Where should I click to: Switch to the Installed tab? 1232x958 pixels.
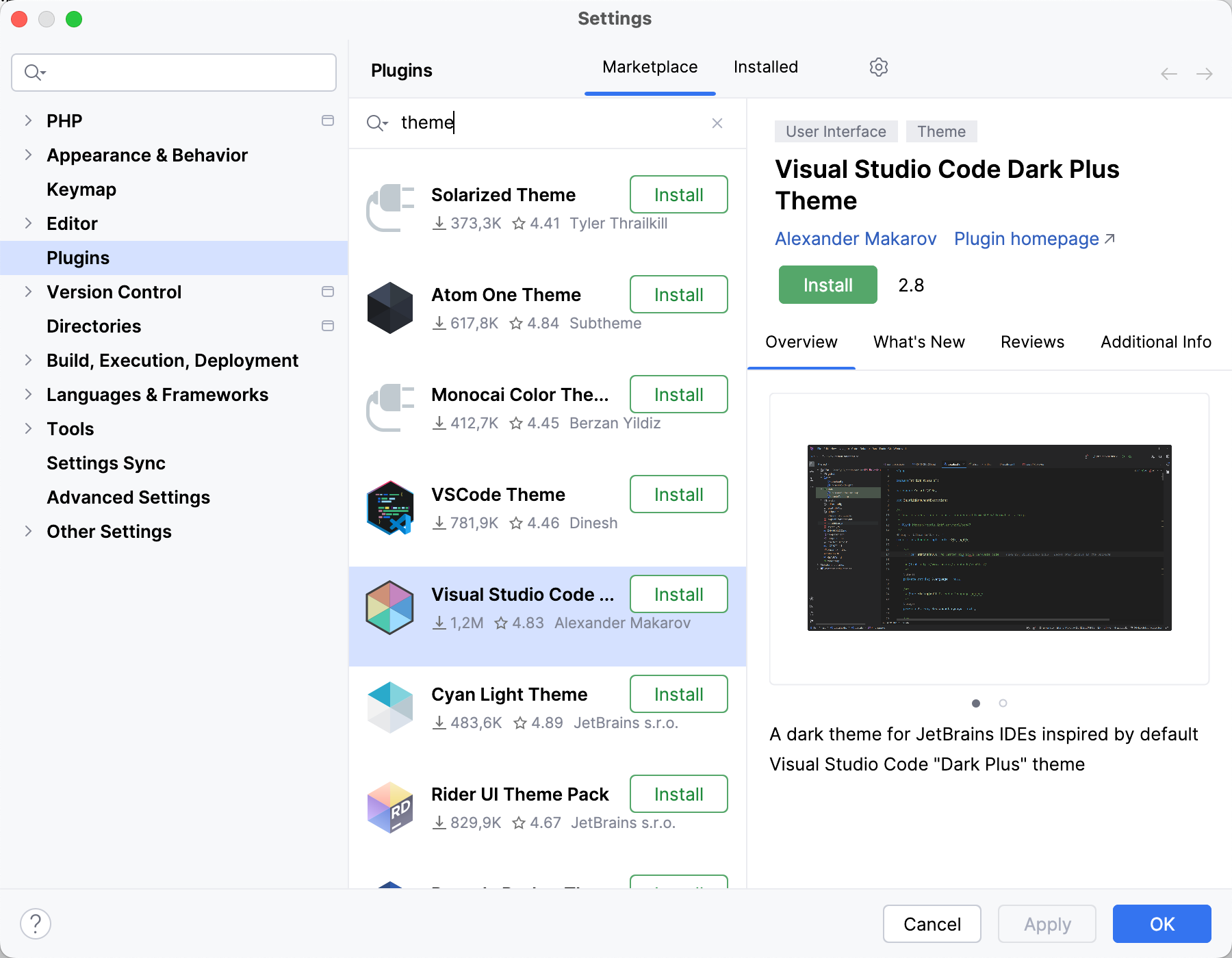765,66
